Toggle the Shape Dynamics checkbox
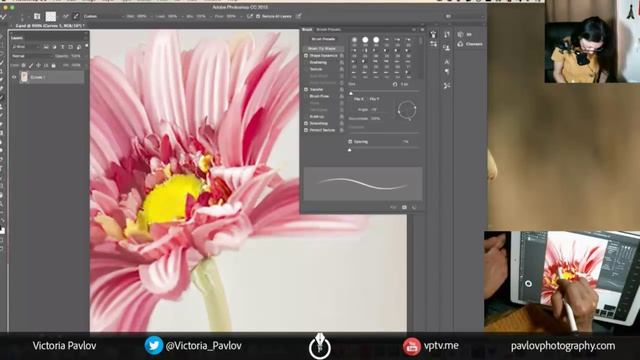Screen dimensions: 640x360 pyautogui.click(x=306, y=56)
